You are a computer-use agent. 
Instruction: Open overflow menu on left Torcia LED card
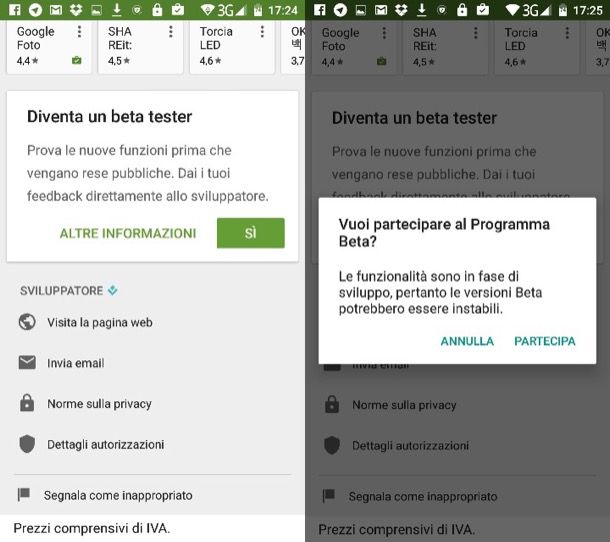(263, 32)
